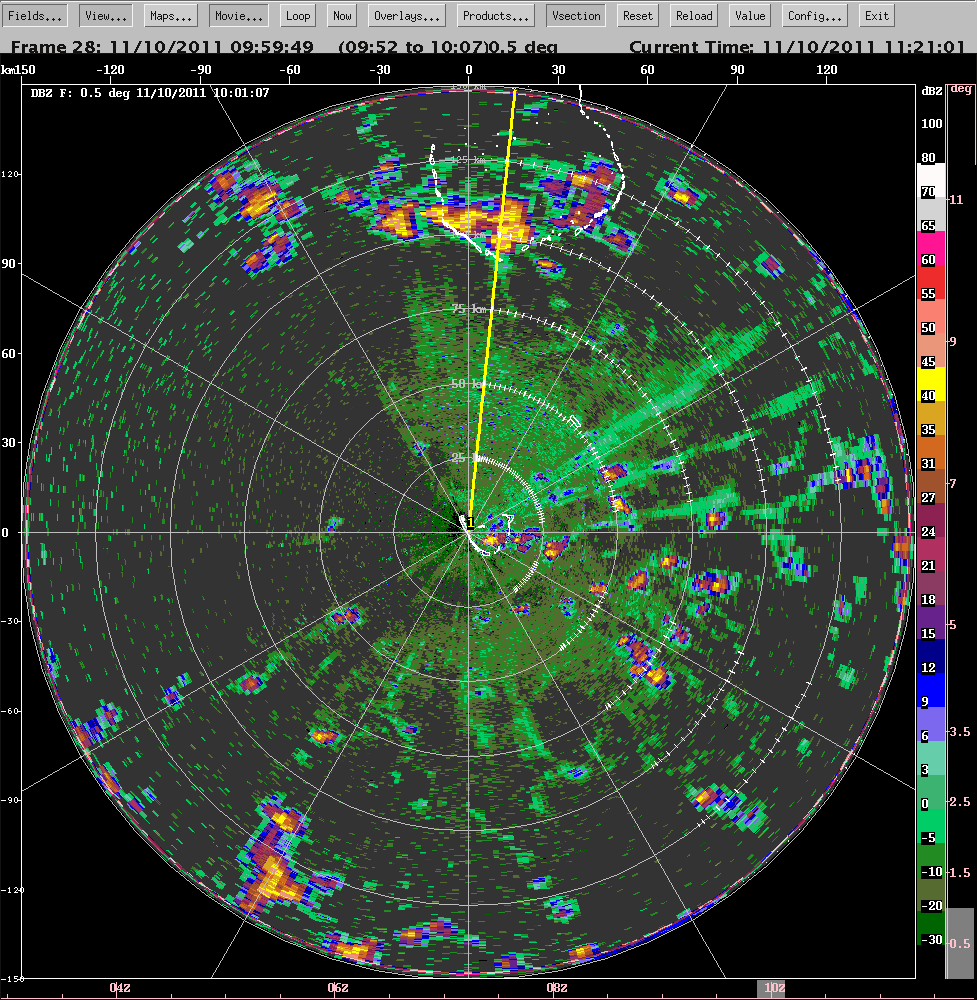Jump to the 08Z timeline marker
Screen dimensions: 977x1000
pyautogui.click(x=556, y=988)
